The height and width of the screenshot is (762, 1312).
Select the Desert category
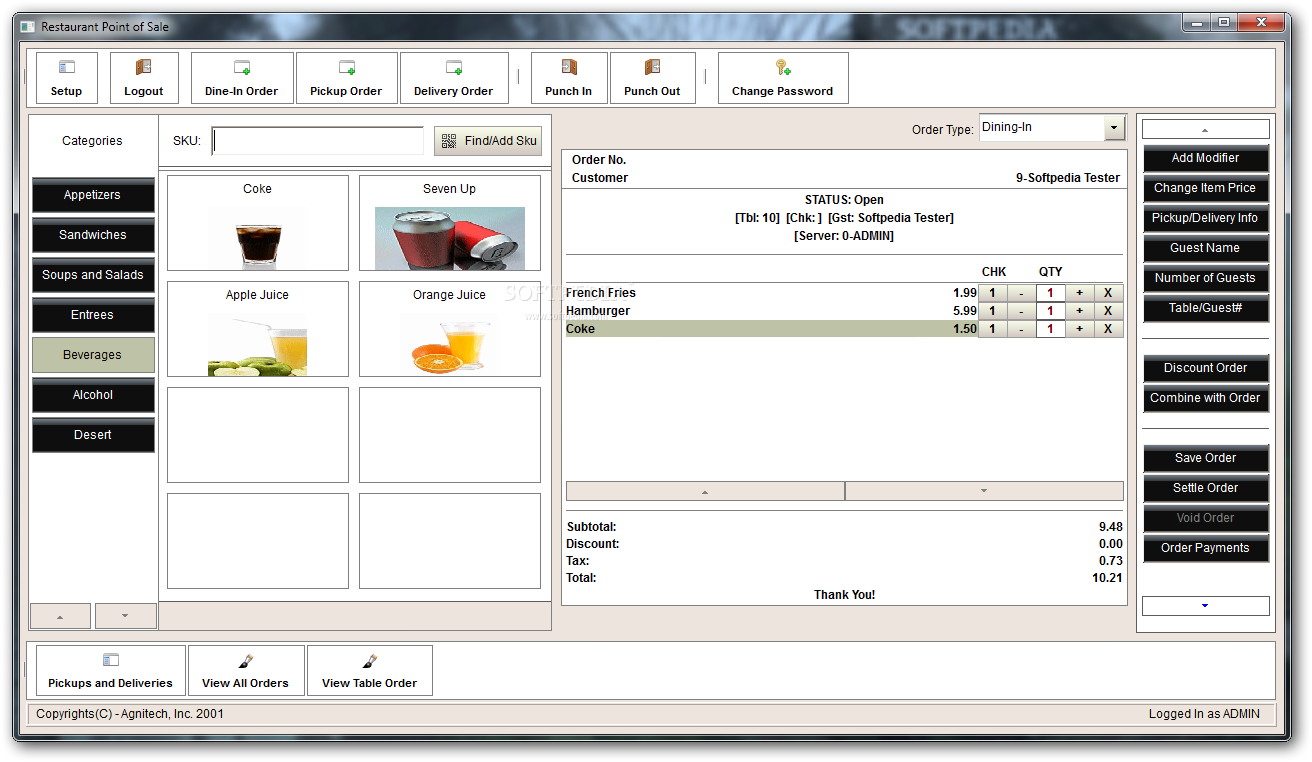[93, 435]
